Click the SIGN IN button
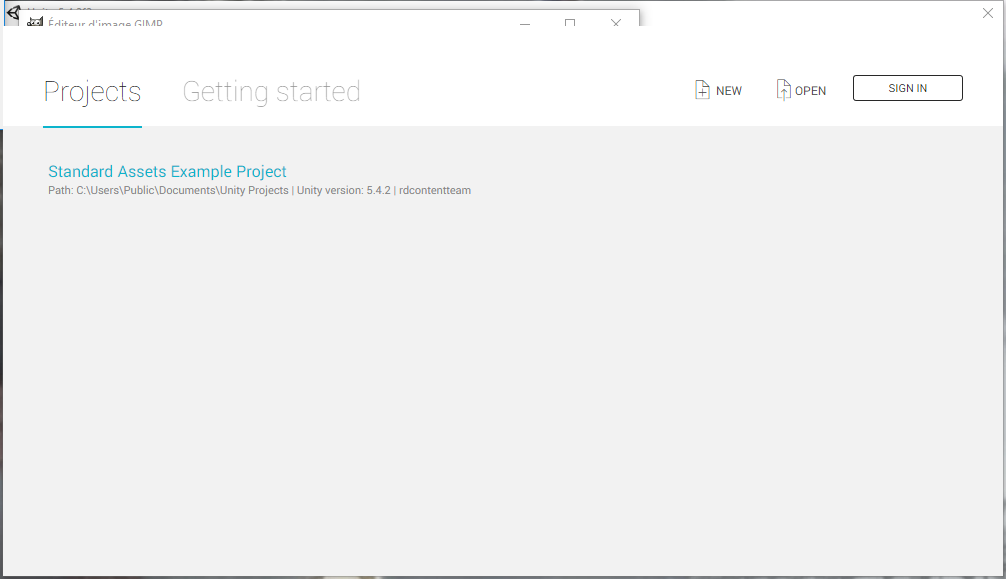This screenshot has width=1006, height=579. 907,88
